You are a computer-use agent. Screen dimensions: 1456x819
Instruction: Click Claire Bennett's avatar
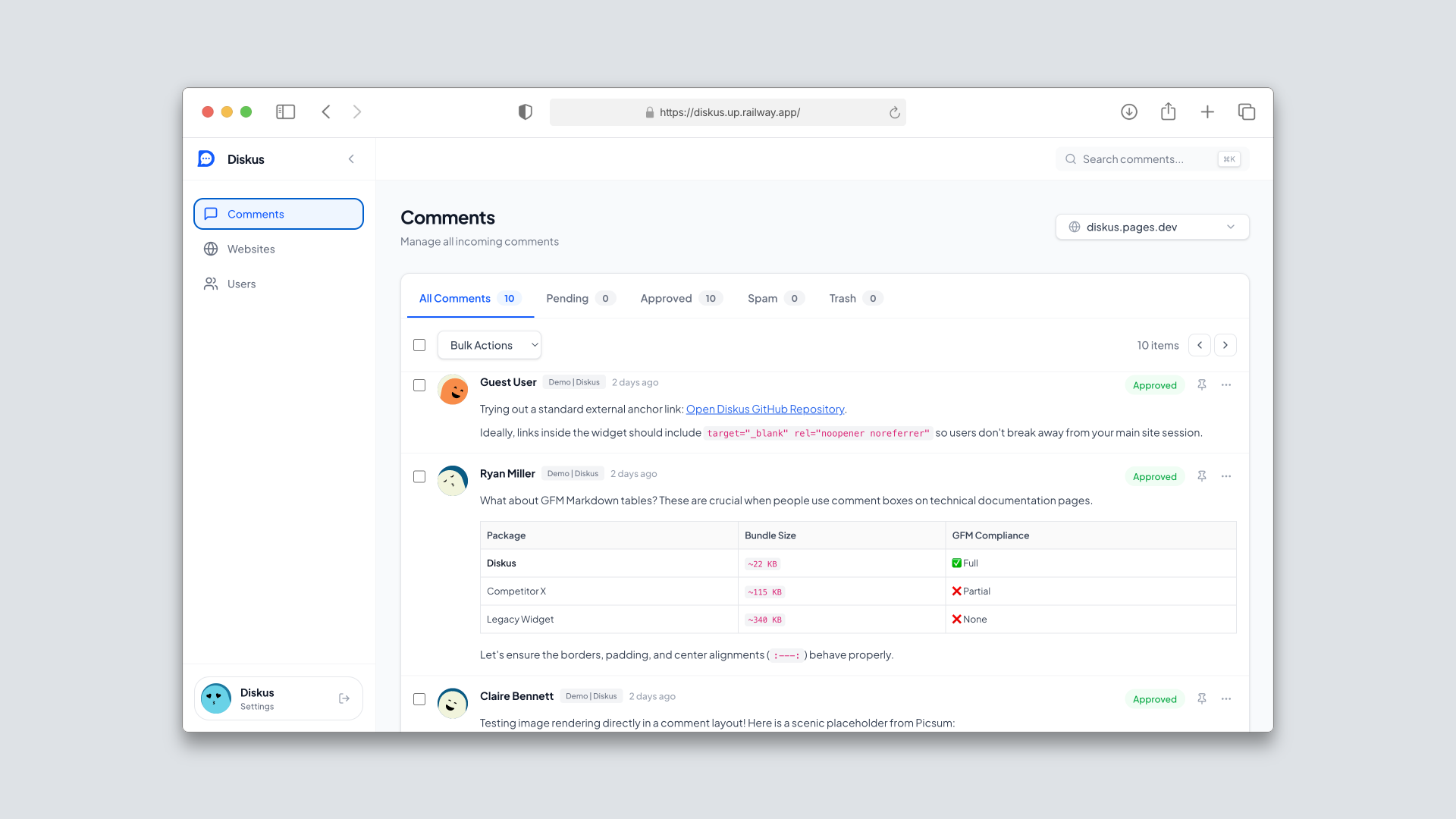click(453, 704)
